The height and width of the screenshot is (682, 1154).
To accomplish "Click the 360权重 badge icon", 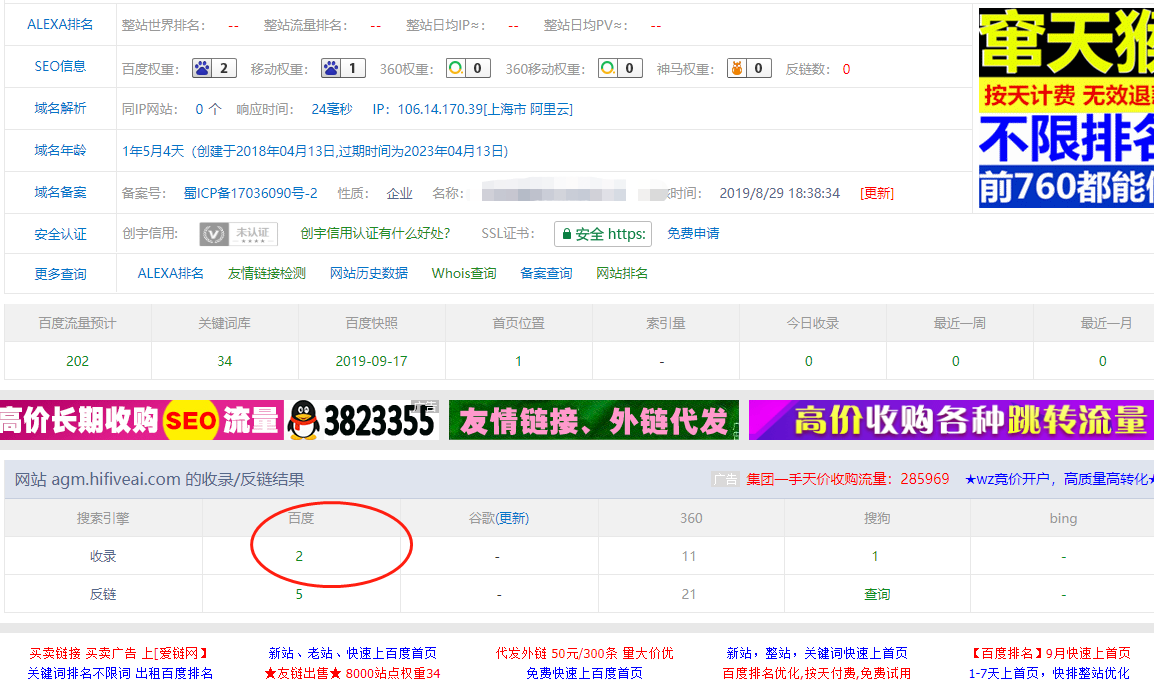I will (468, 68).
